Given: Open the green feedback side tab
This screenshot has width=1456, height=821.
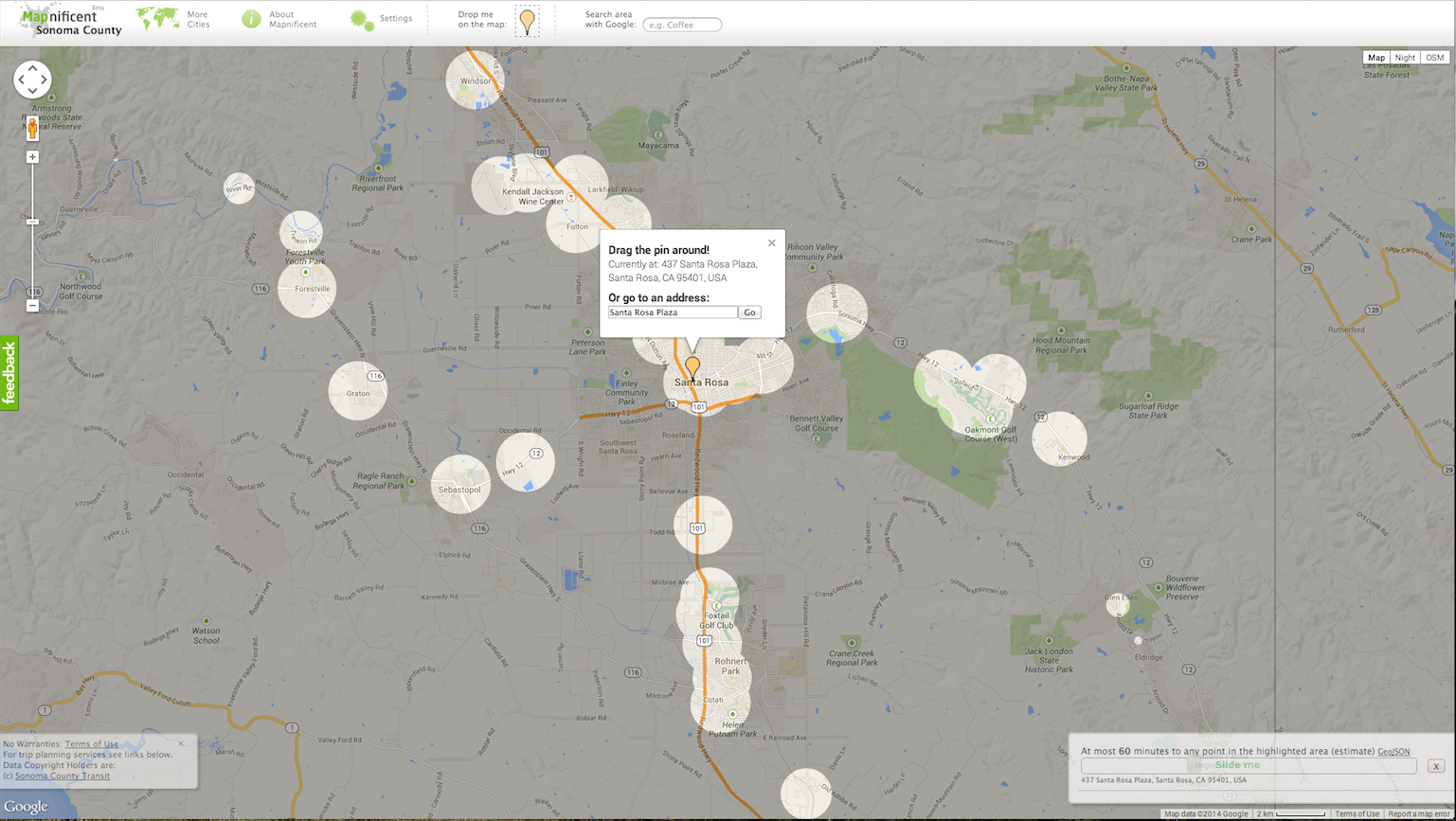Looking at the screenshot, I should click(x=9, y=373).
